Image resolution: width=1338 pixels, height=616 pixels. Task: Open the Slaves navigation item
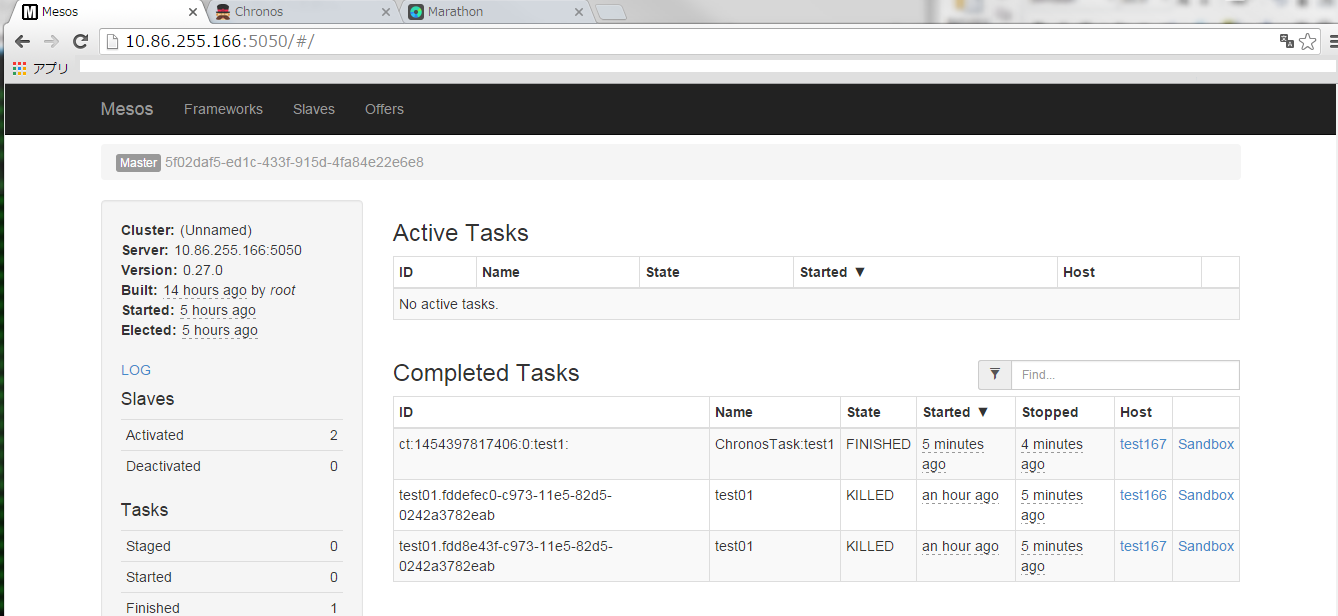click(x=314, y=109)
